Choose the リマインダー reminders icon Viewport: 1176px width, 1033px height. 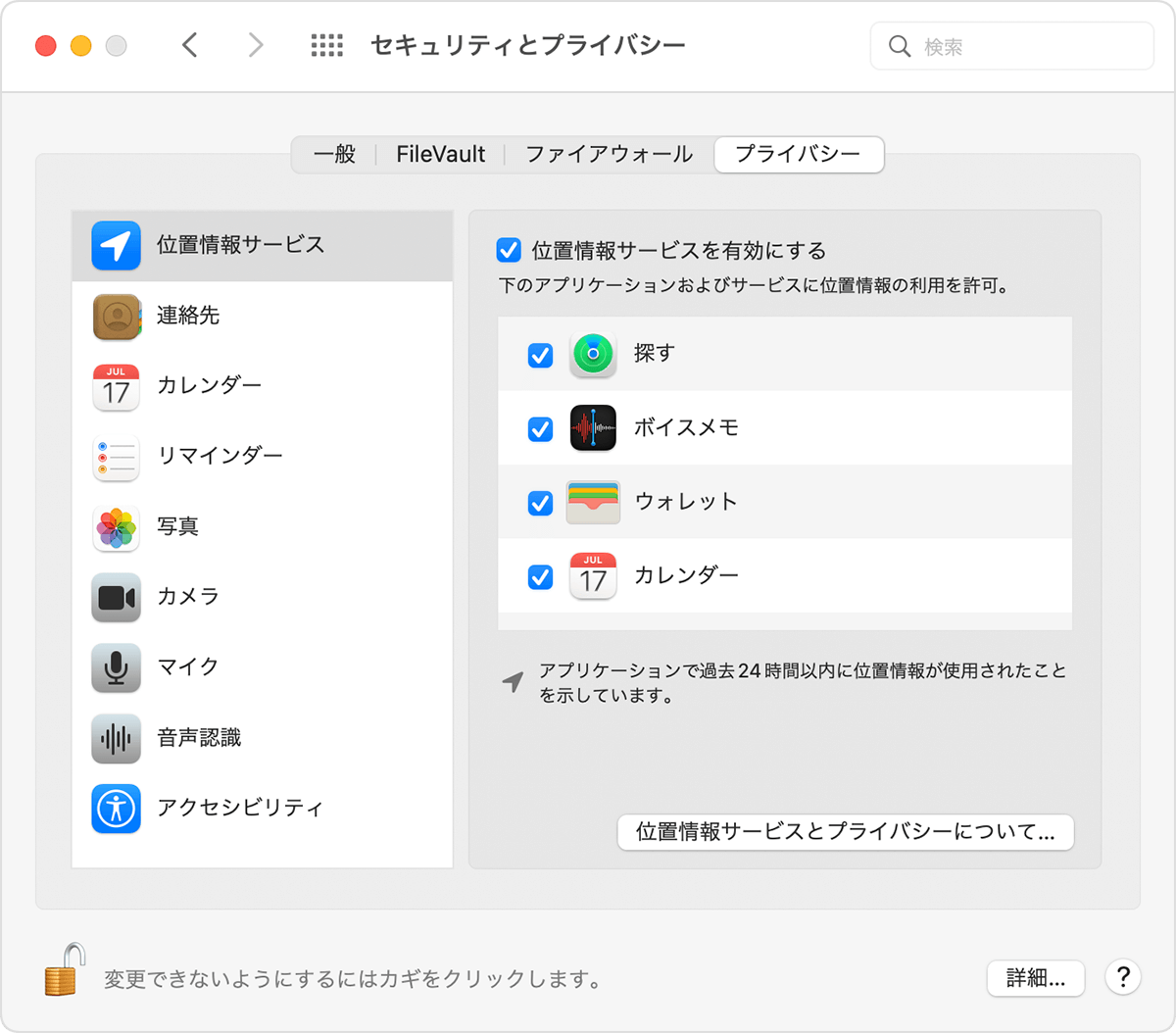tap(116, 457)
